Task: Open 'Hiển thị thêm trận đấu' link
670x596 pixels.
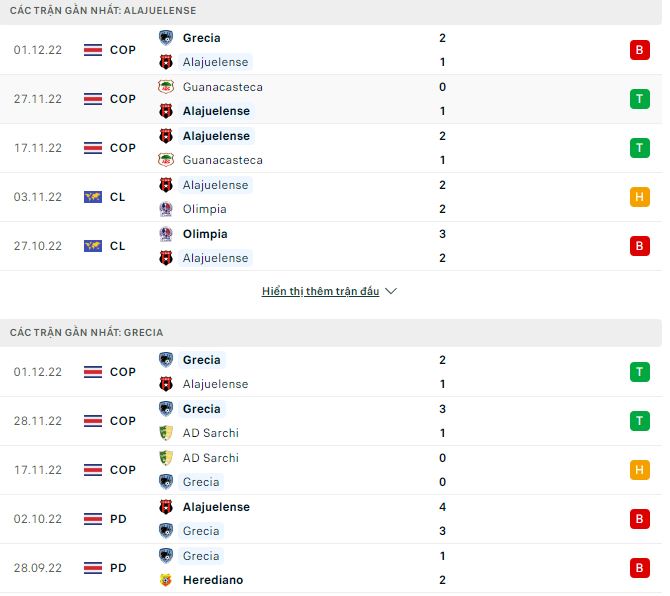Action: pyautogui.click(x=320, y=291)
